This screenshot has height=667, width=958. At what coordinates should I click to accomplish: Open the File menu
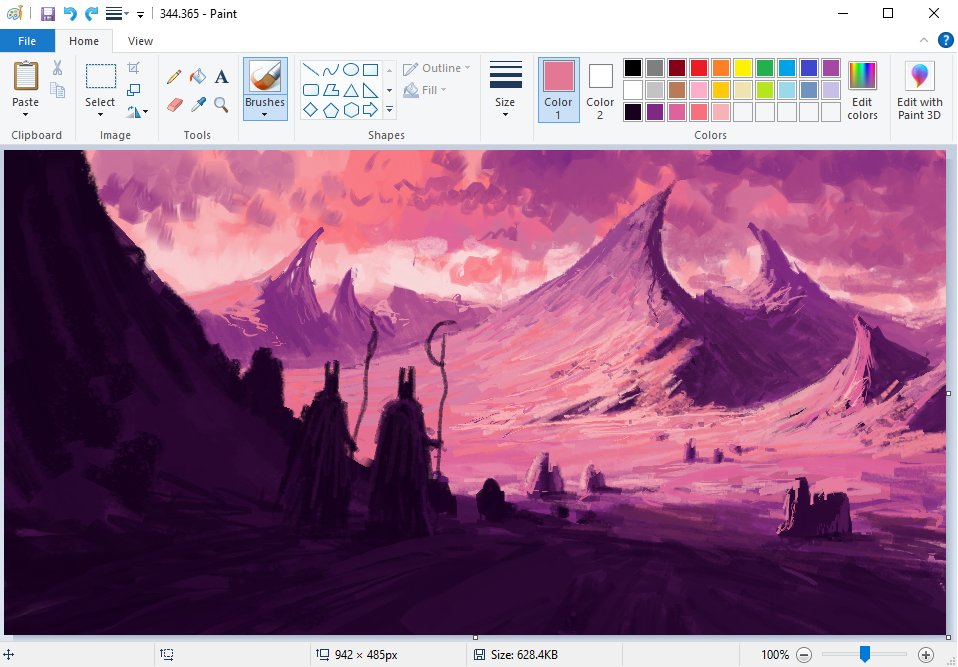[x=27, y=41]
